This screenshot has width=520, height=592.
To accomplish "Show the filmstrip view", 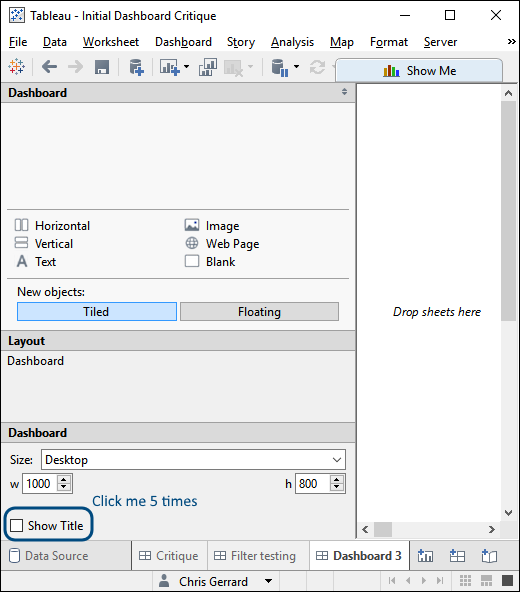I will pos(486,580).
